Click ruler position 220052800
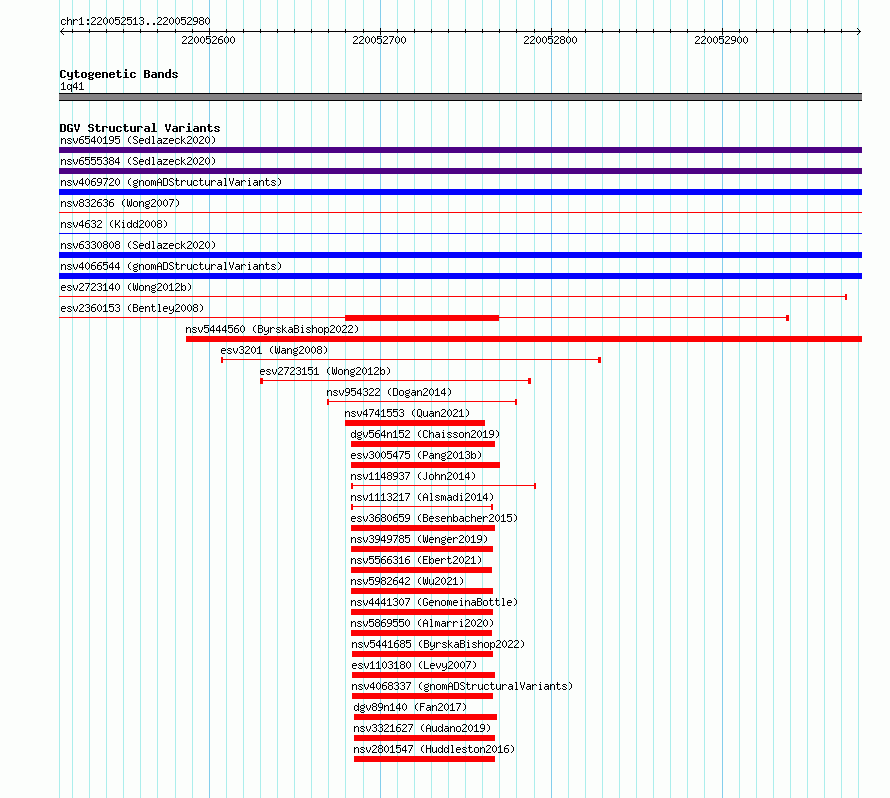The image size is (890, 798). [550, 40]
